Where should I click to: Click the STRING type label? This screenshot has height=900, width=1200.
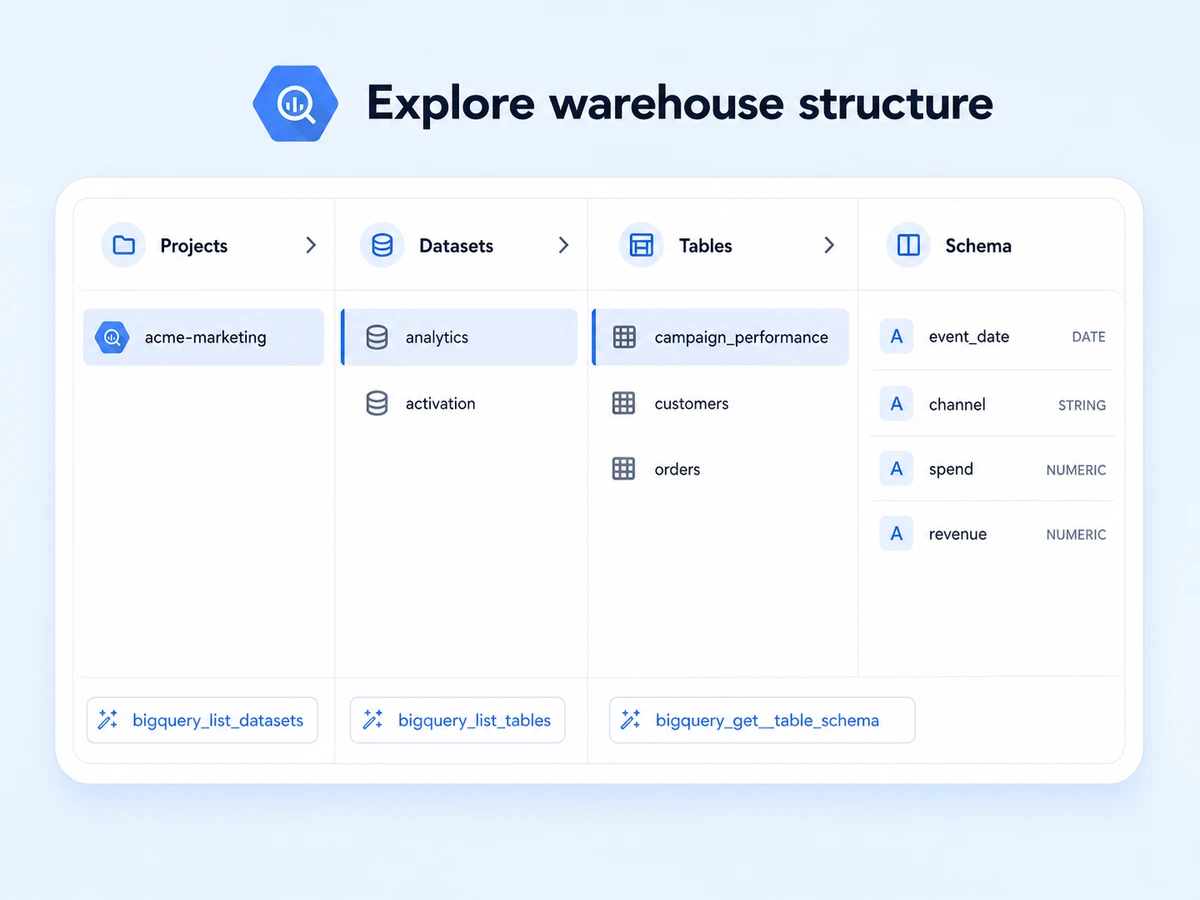(1082, 405)
